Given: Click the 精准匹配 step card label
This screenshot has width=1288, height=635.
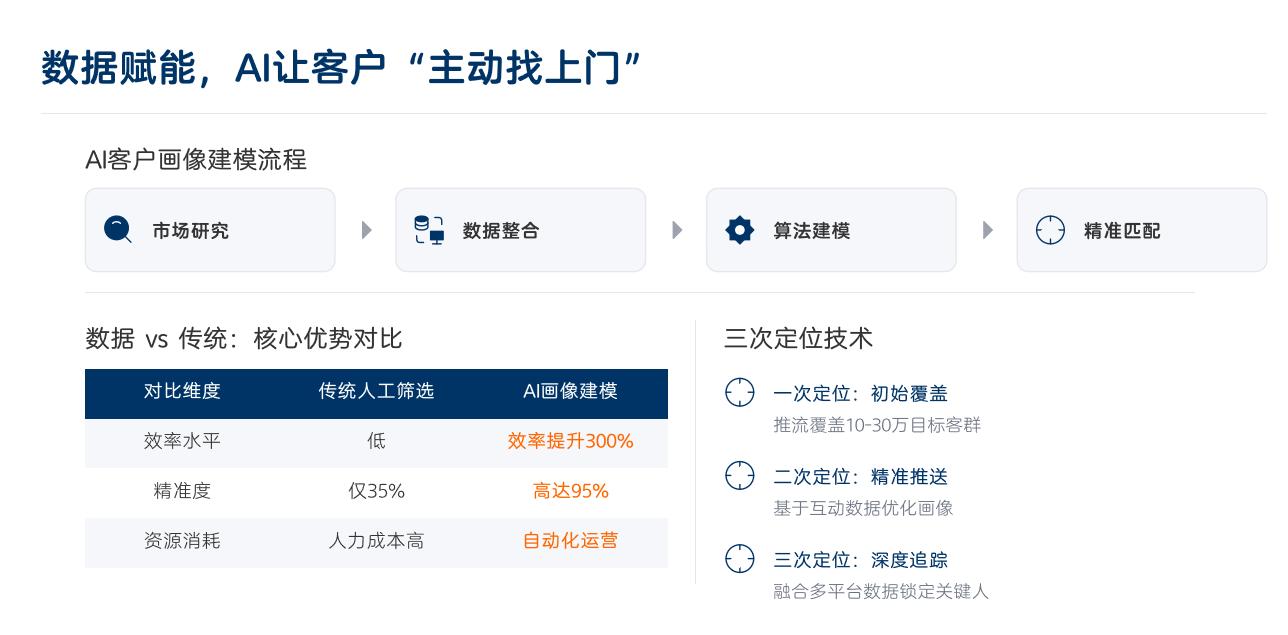Looking at the screenshot, I should click(x=1122, y=231).
